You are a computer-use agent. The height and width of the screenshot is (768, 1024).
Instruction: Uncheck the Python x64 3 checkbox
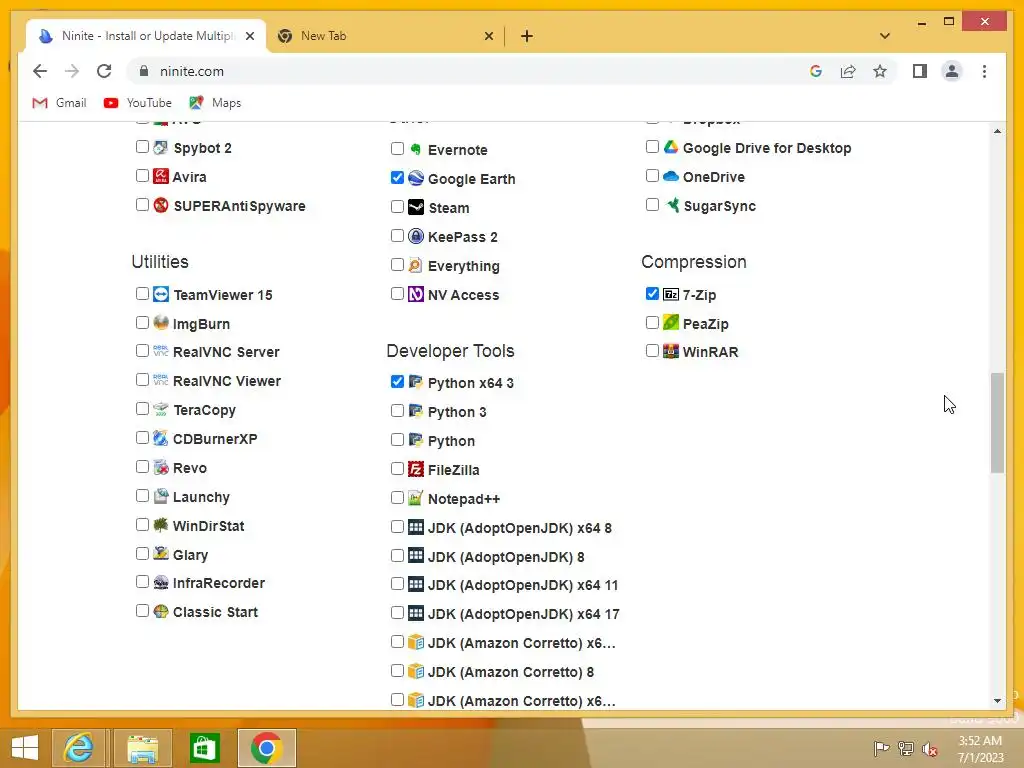click(397, 381)
